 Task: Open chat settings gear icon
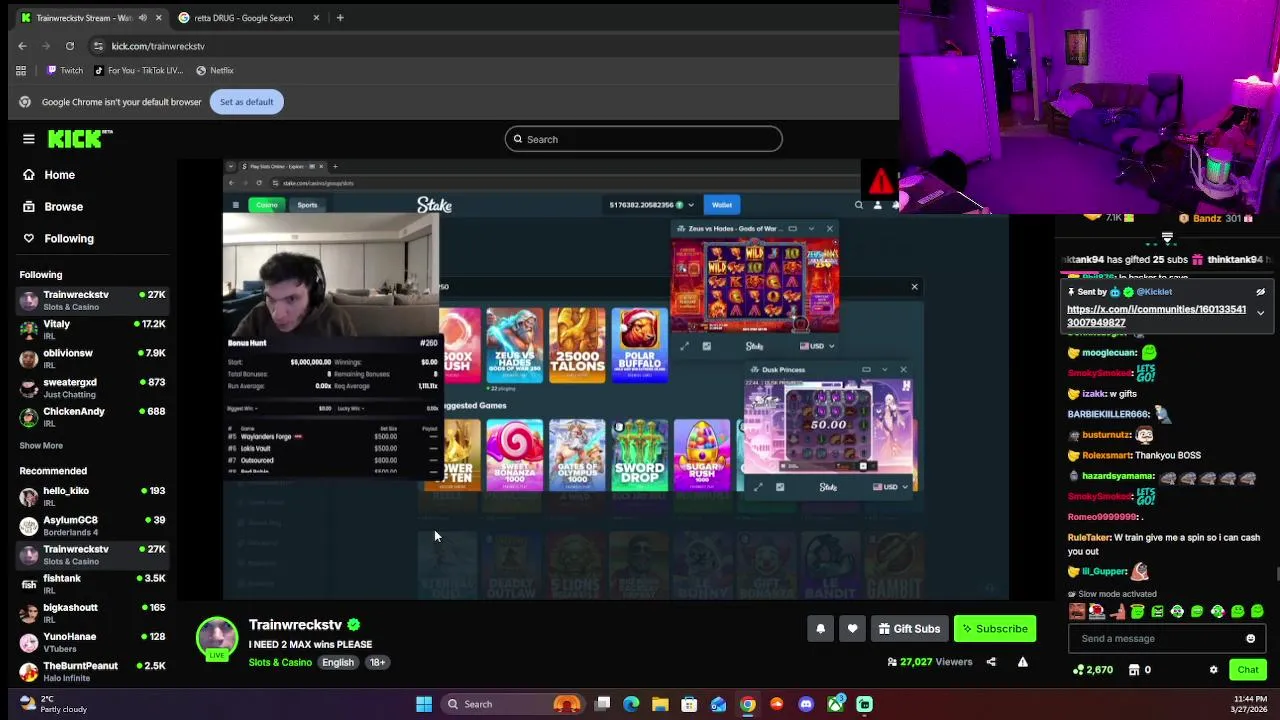click(1213, 670)
